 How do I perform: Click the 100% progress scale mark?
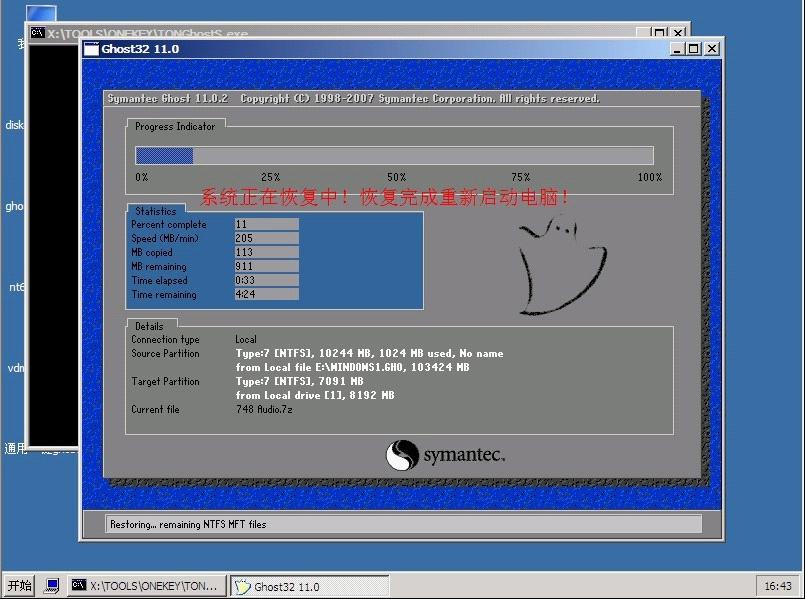[x=650, y=177]
